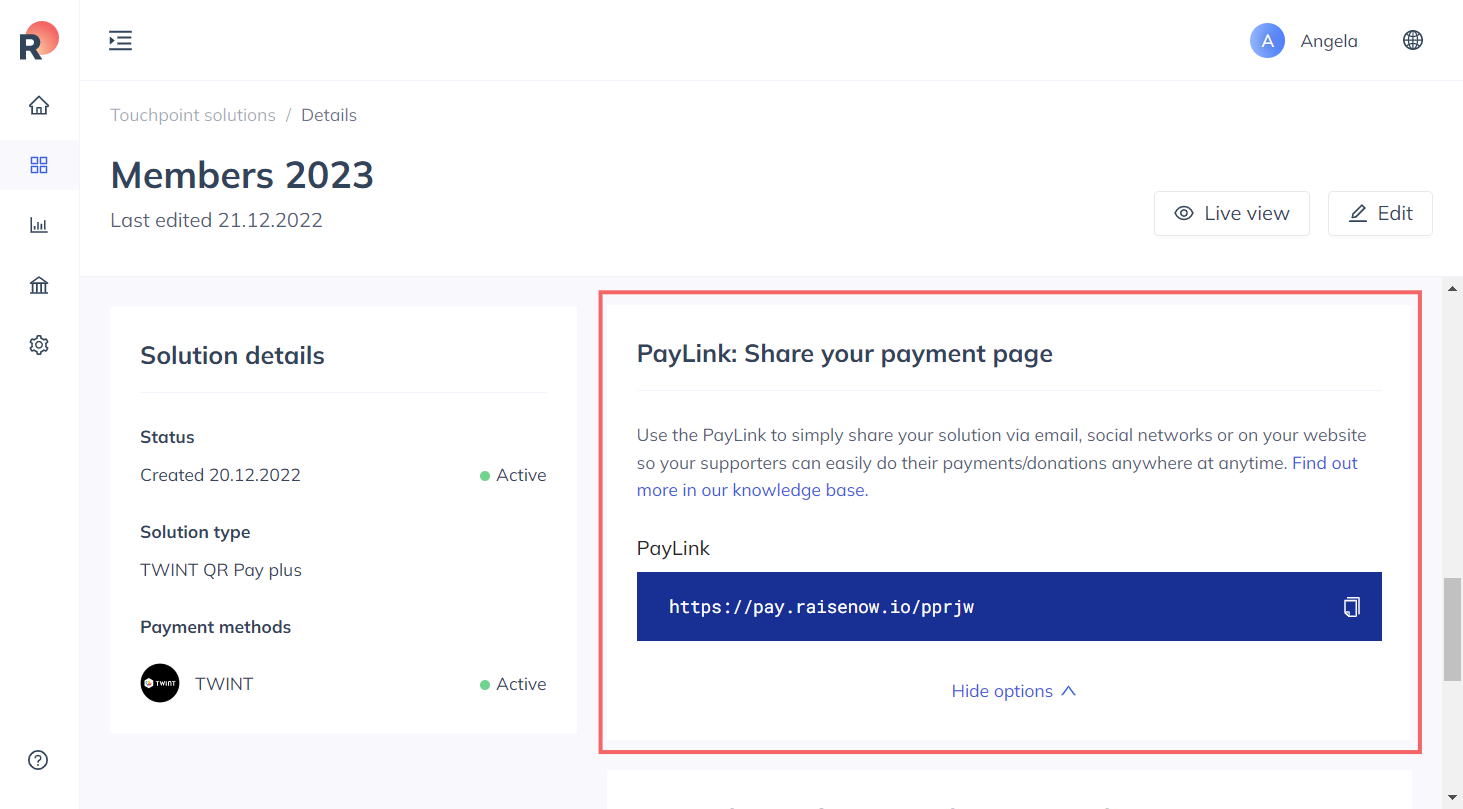Open the settings gear icon

[x=39, y=345]
